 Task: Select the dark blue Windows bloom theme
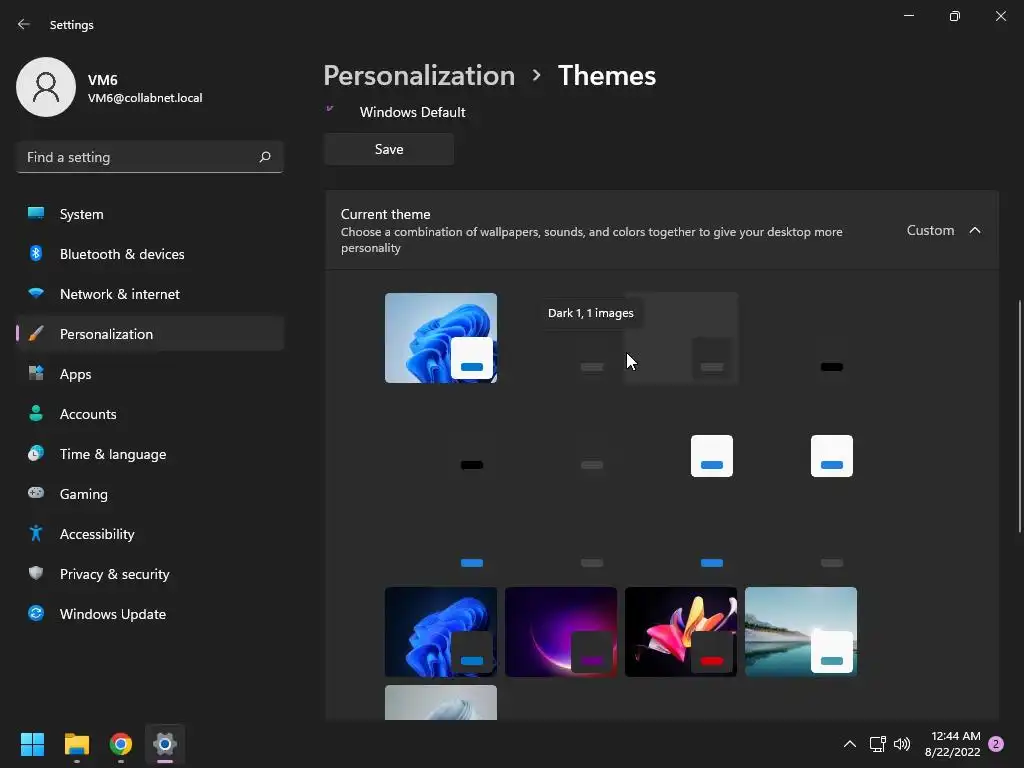coord(441,632)
